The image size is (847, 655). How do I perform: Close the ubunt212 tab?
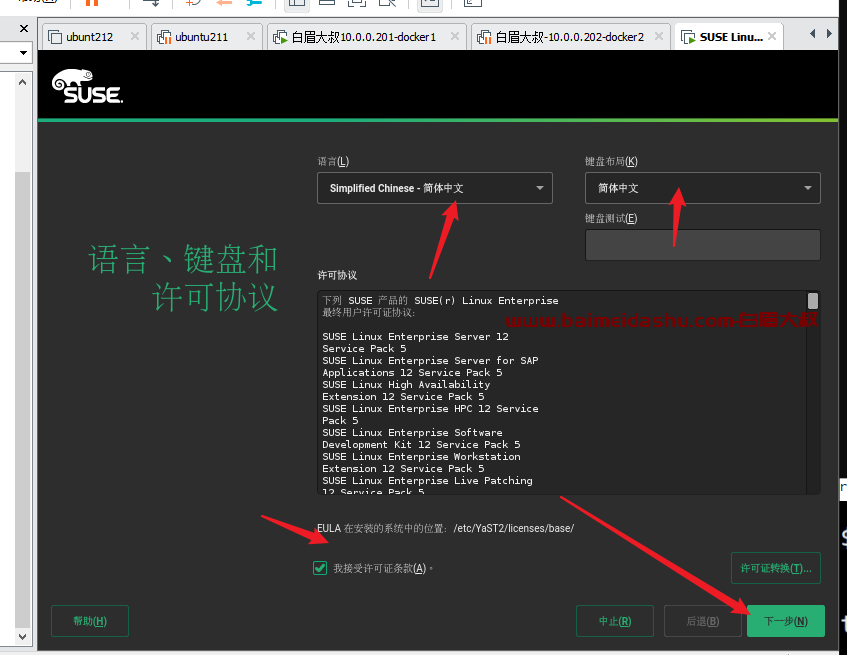tap(135, 36)
